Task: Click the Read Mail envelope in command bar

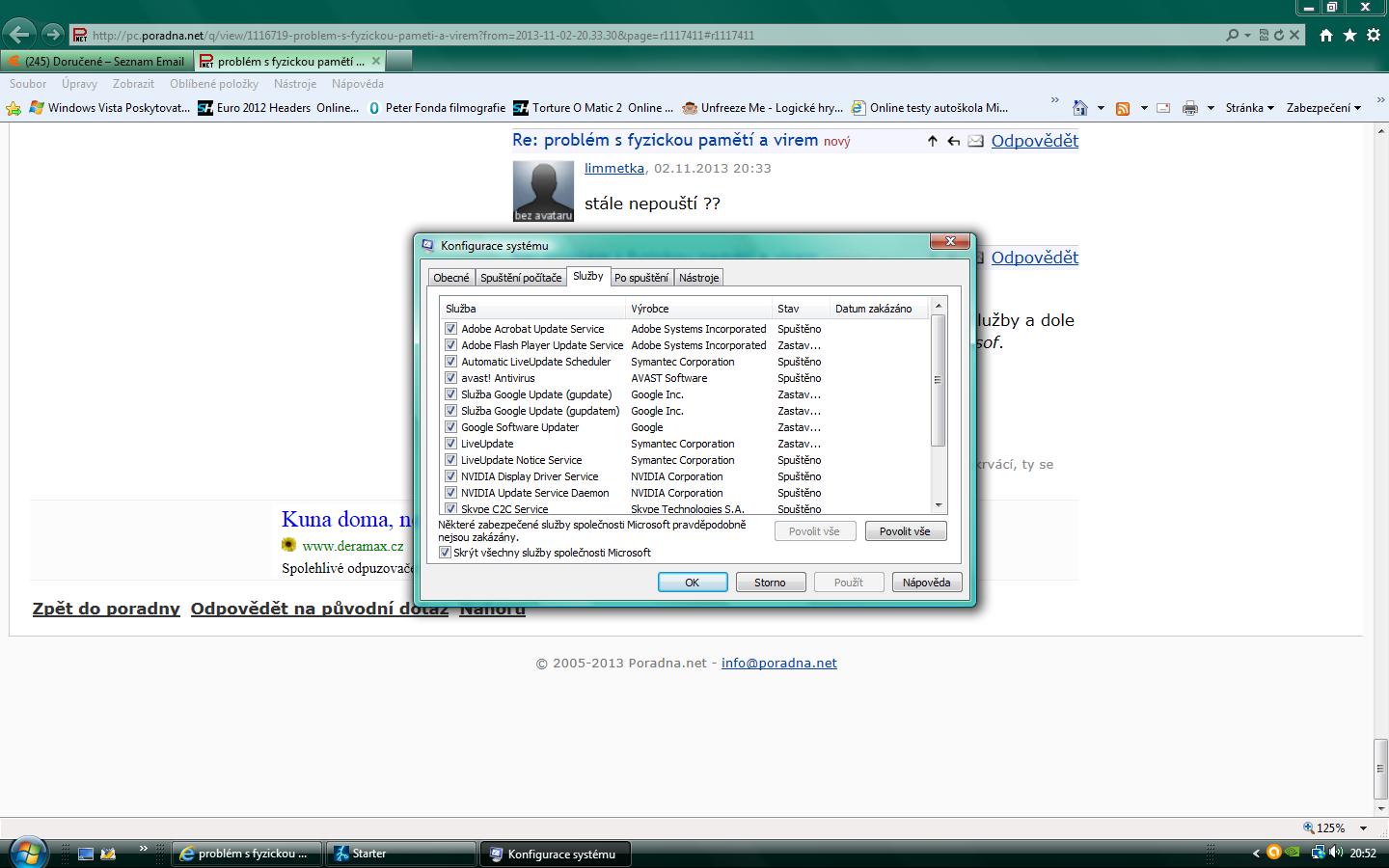Action: (1163, 108)
